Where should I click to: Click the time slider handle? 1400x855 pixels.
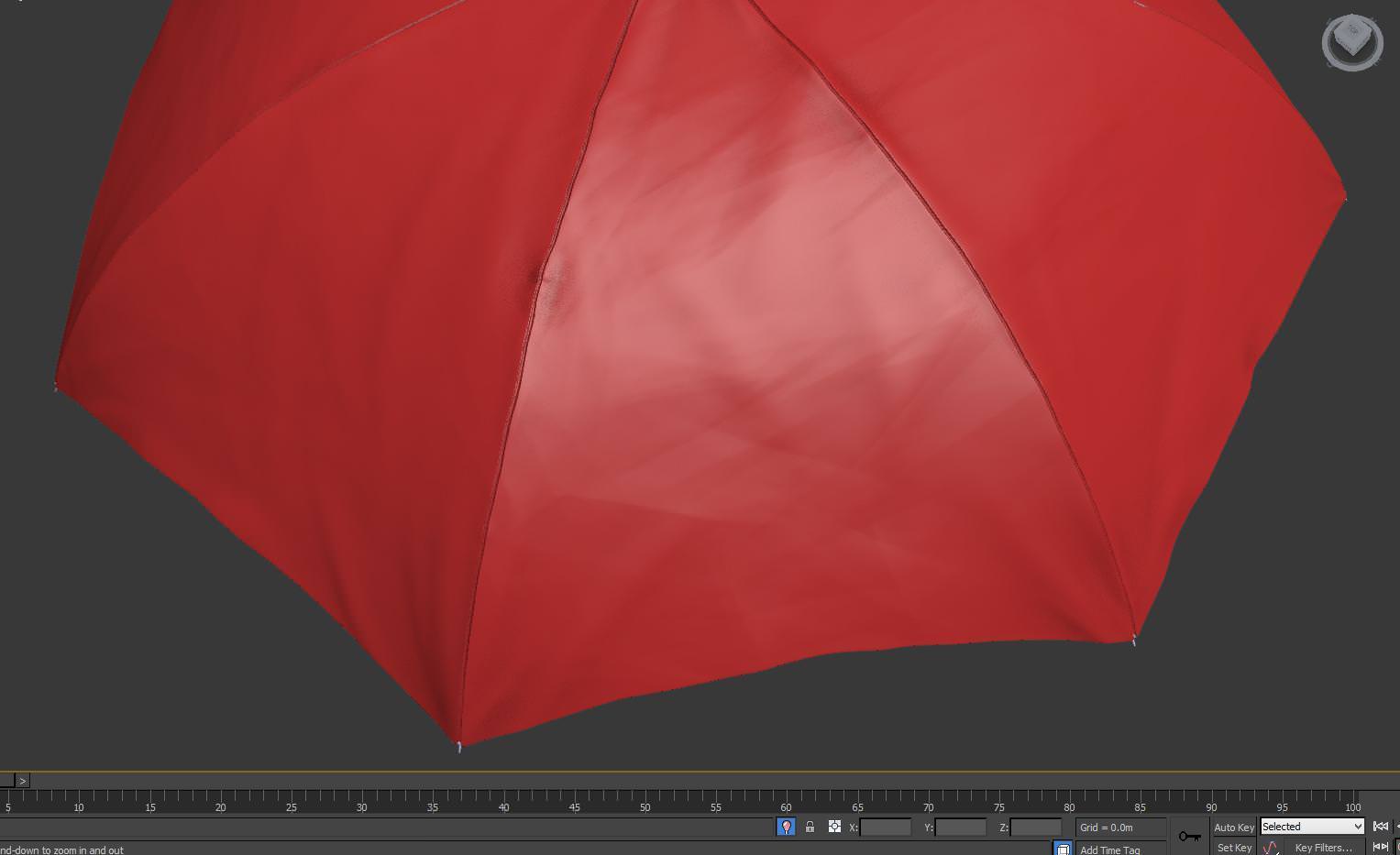(6, 781)
